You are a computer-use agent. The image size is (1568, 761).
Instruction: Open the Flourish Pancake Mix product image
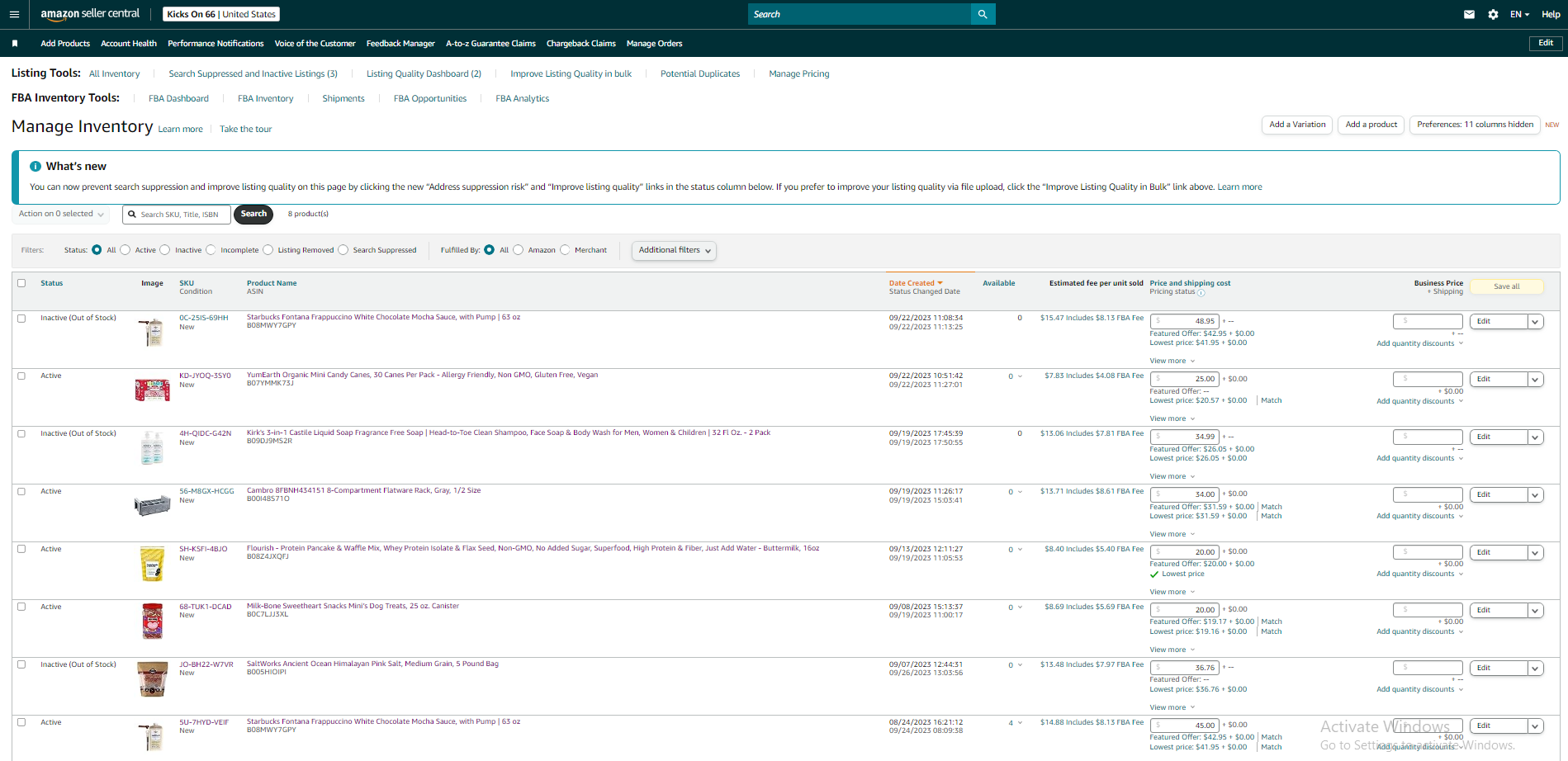click(x=152, y=564)
